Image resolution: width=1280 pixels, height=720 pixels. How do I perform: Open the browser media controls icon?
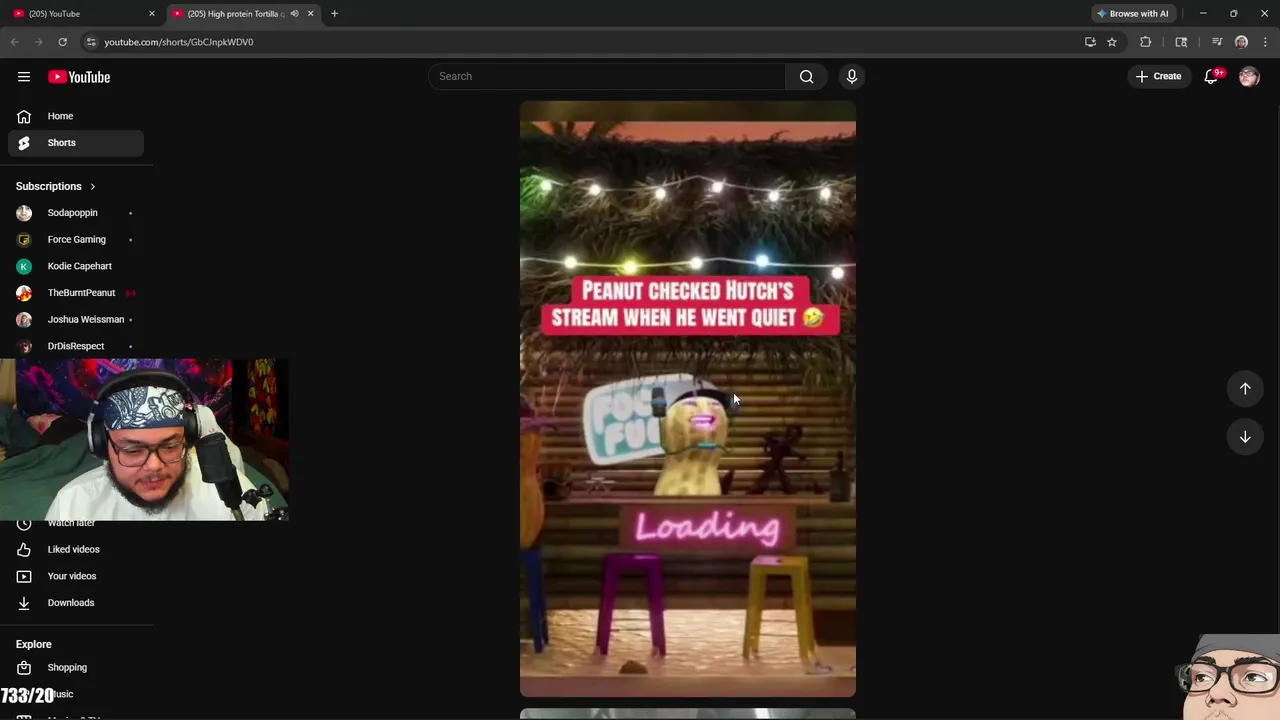[x=1217, y=42]
